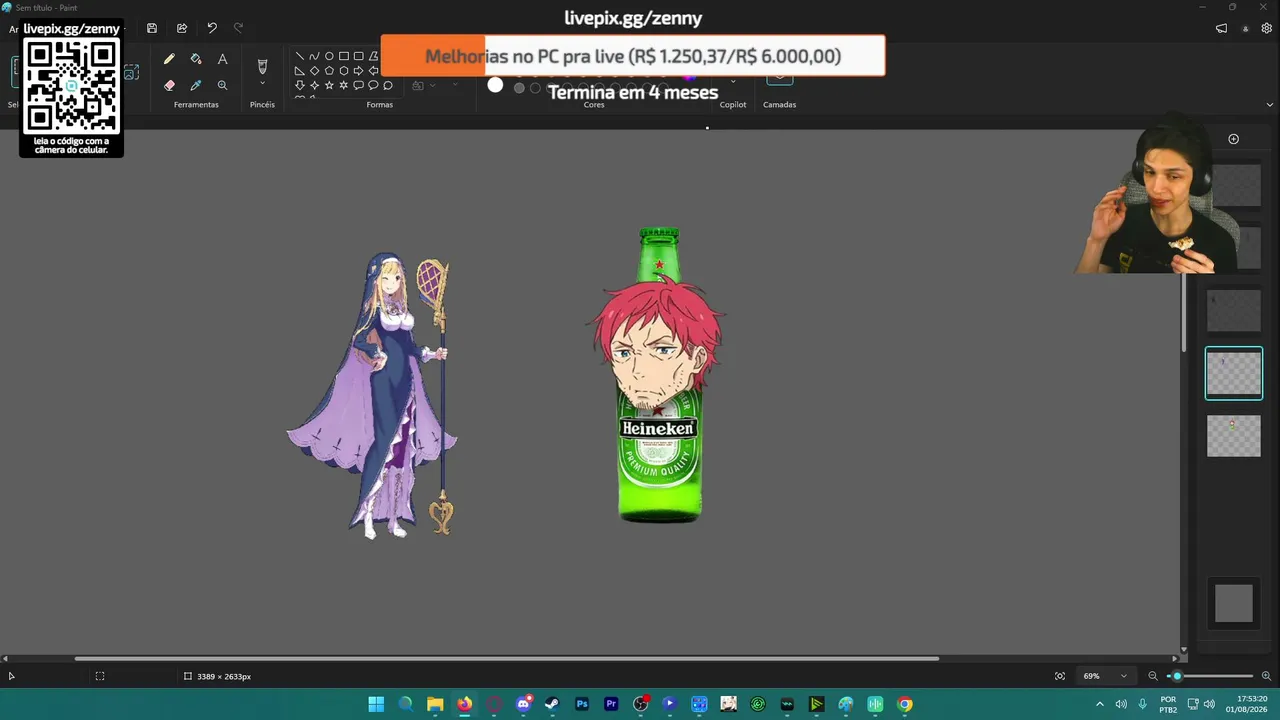
Task: Select the right arrow shape
Action: tap(358, 71)
